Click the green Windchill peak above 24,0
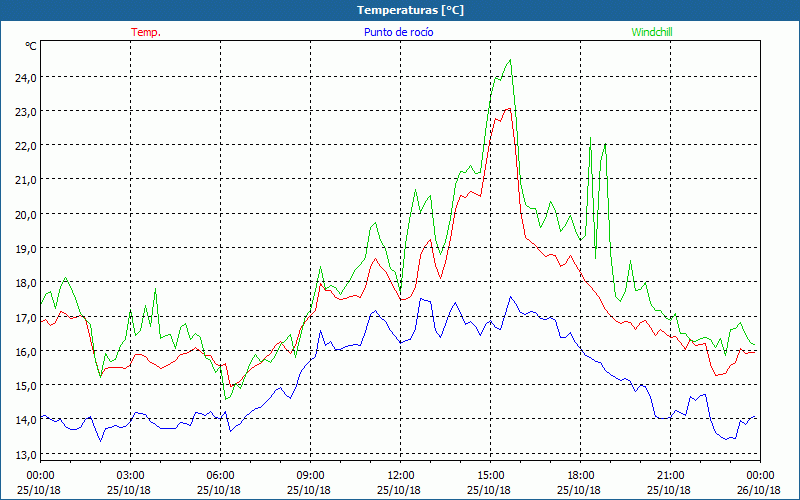This screenshot has height=500, width=800. point(510,61)
